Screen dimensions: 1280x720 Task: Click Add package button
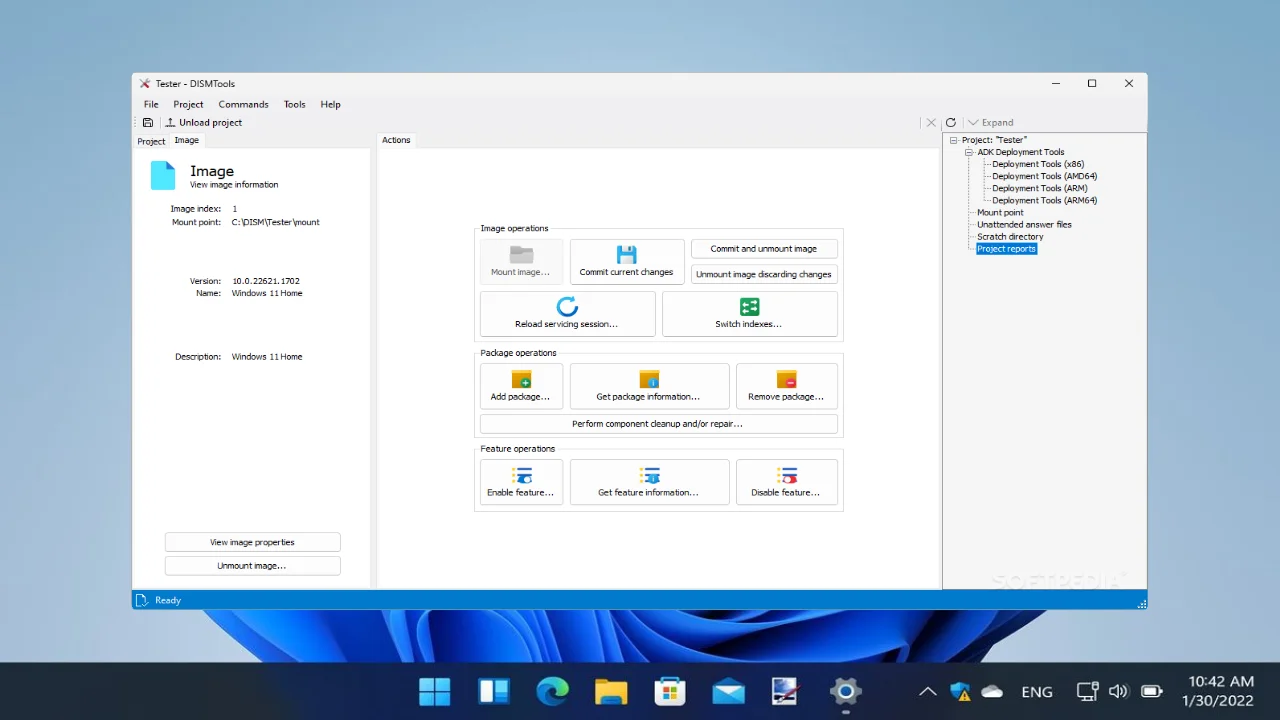pos(521,386)
